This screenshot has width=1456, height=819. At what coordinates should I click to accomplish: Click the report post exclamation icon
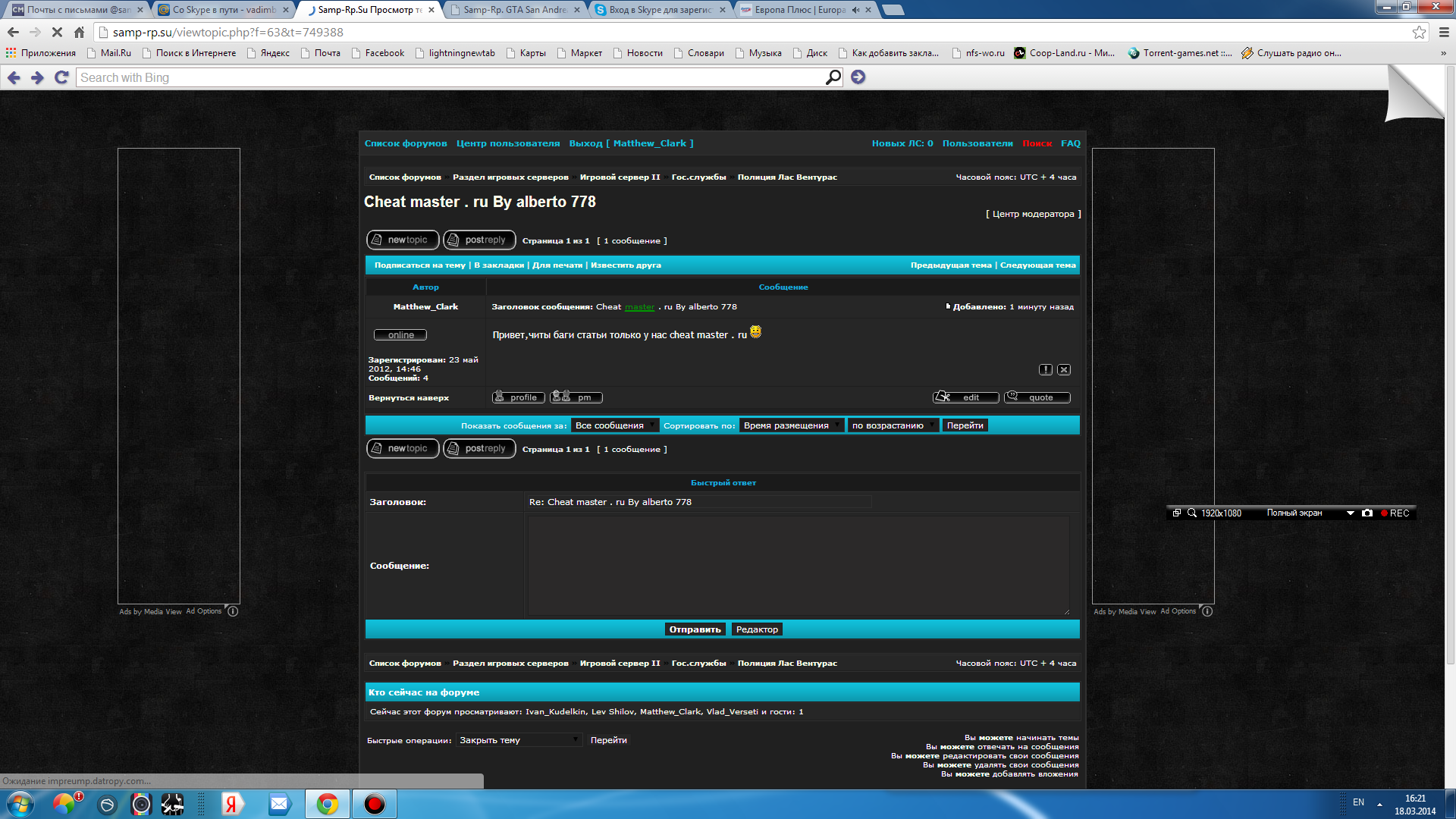pyautogui.click(x=1046, y=370)
